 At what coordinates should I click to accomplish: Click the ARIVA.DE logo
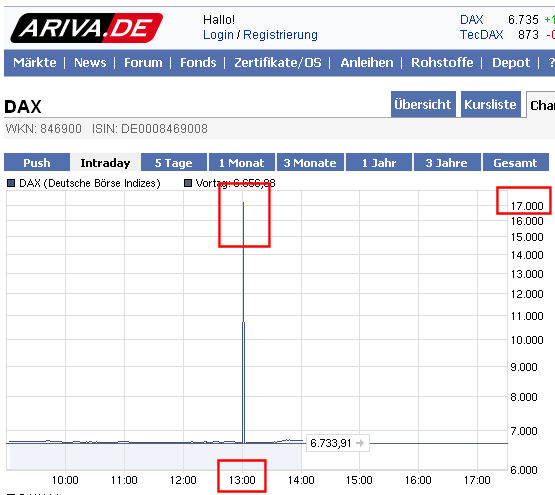point(86,28)
